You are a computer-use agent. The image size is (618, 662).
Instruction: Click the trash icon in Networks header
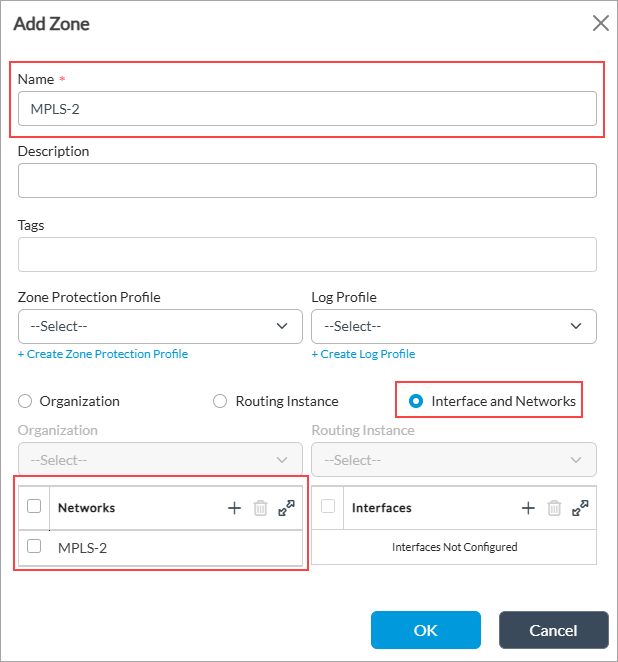coord(261,508)
